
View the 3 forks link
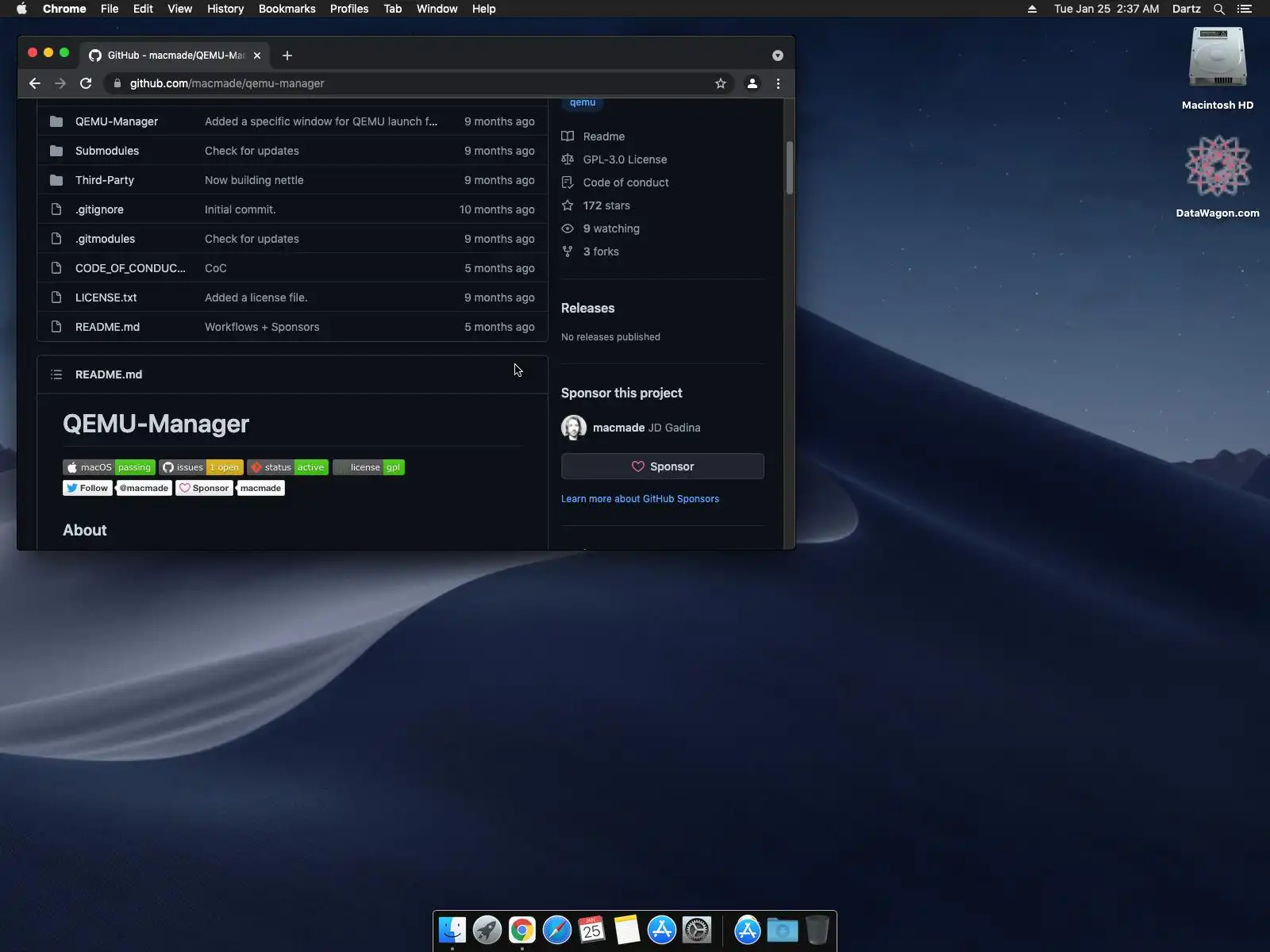601,251
